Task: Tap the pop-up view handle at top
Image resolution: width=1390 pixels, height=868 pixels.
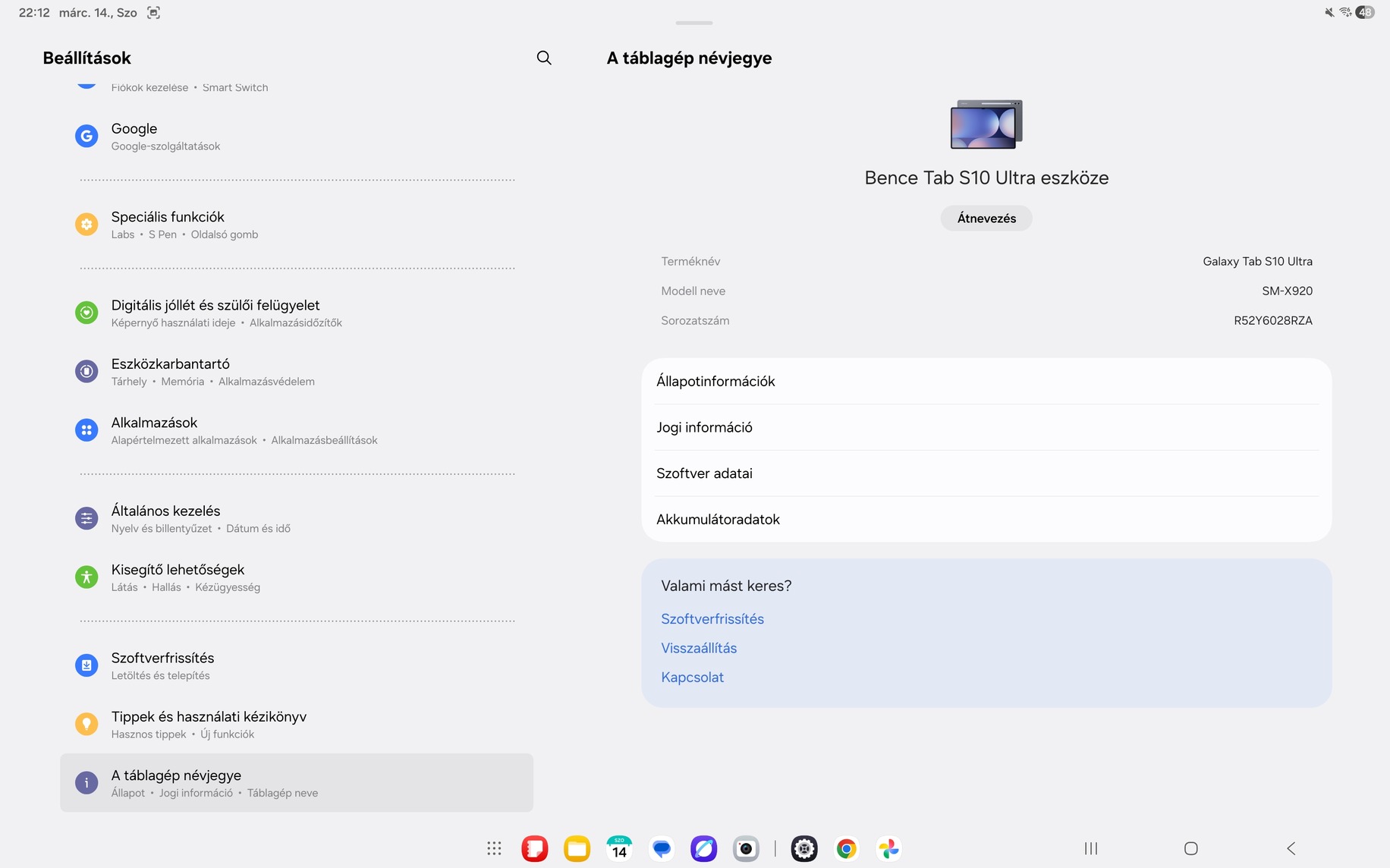Action: pyautogui.click(x=694, y=23)
